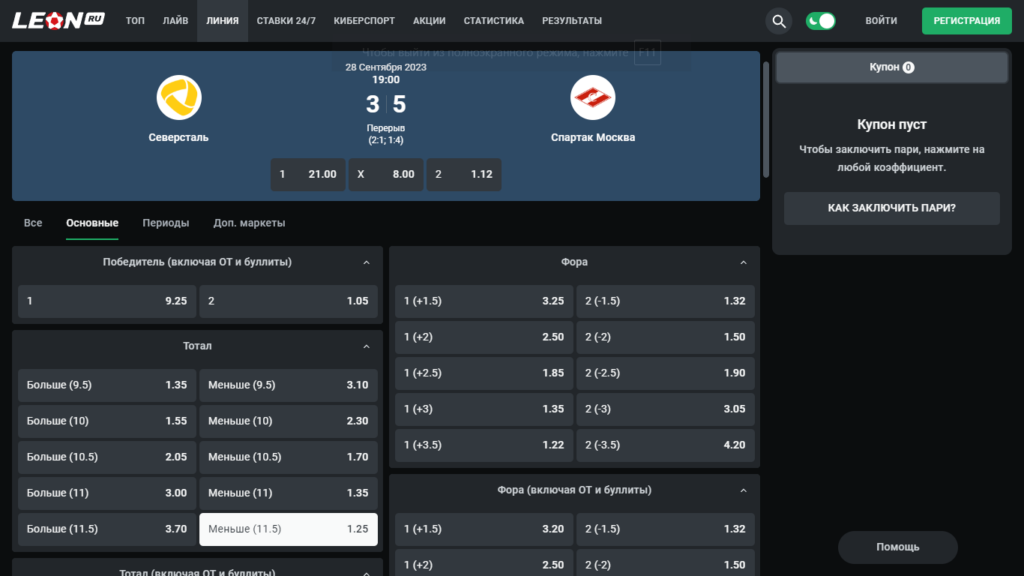Click КАК ЗАКЛЮЧИТЬ ПАРИ? button
Image resolution: width=1024 pixels, height=576 pixels.
(x=891, y=208)
